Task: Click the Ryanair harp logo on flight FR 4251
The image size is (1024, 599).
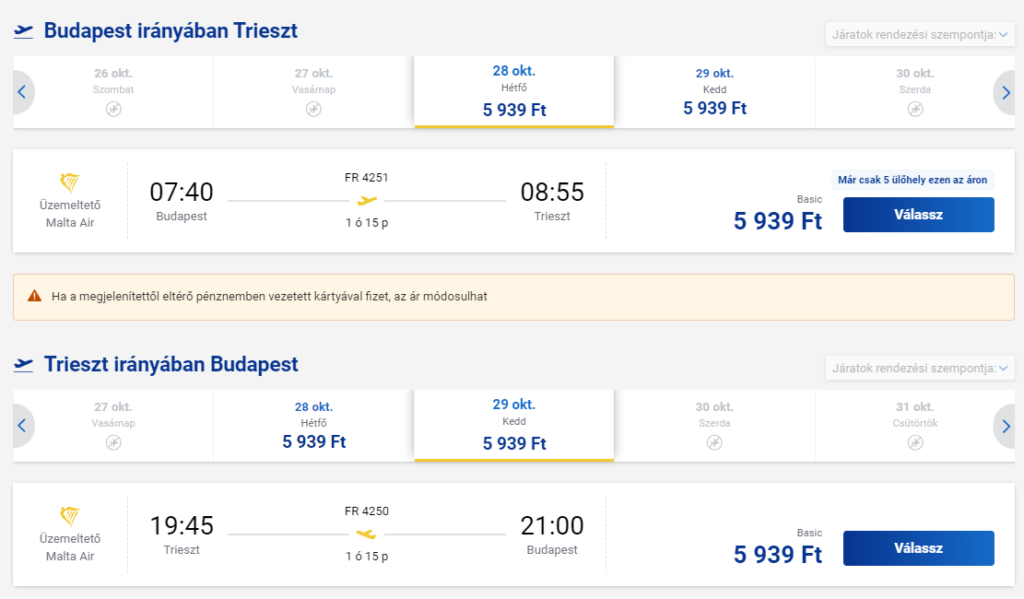Action: 70,182
